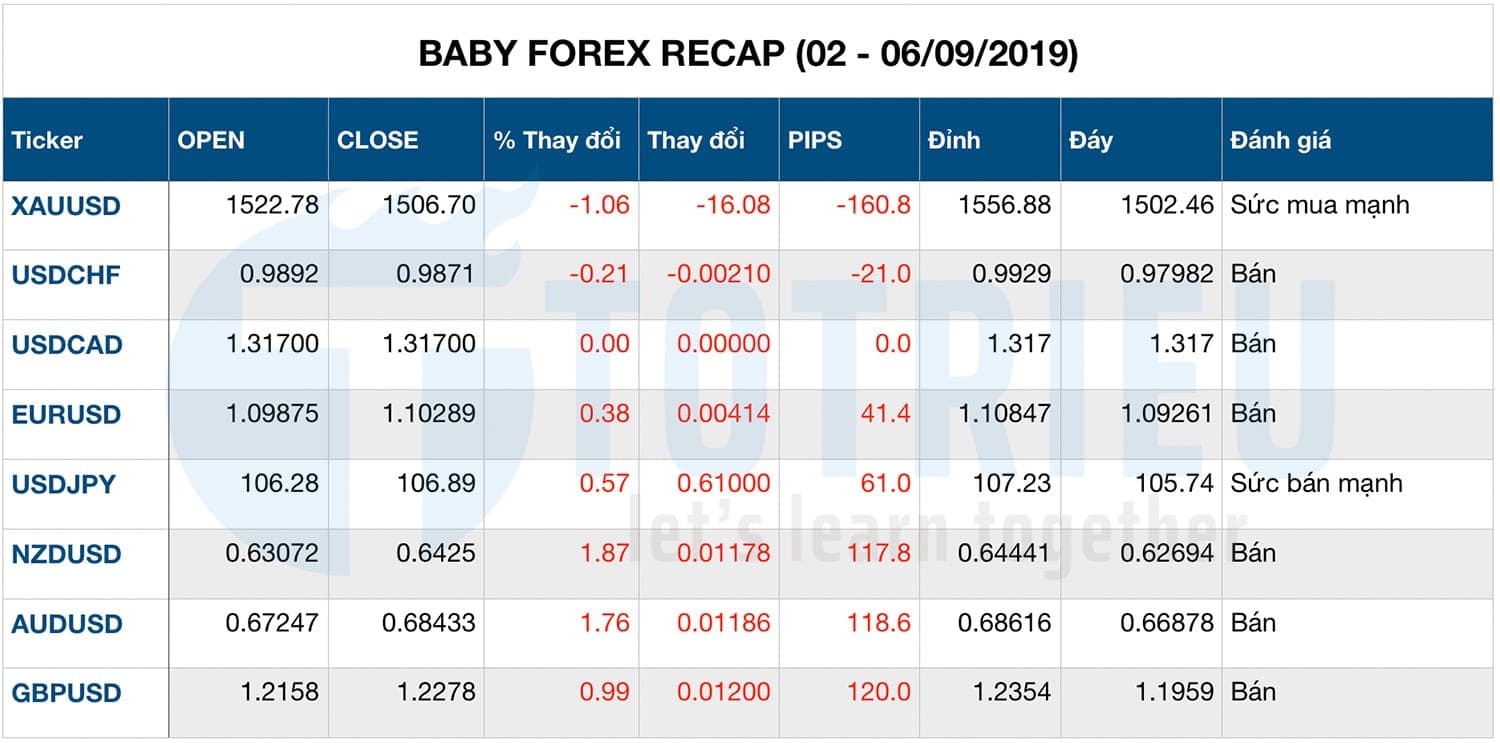Click the -160.8 PIPS value for XAUUSD
This screenshot has height=743, width=1500.
click(x=872, y=205)
